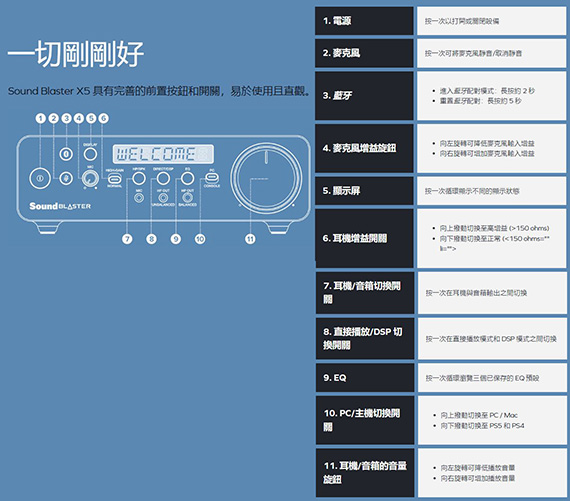Click the description cell beside "5. 顯示屏"
The image size is (570, 501).
click(491, 191)
